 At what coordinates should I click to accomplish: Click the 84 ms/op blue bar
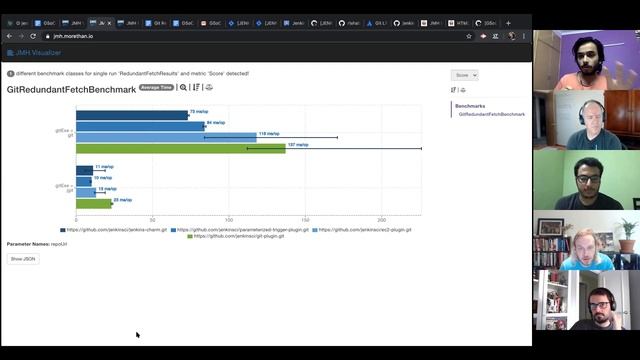(140, 127)
